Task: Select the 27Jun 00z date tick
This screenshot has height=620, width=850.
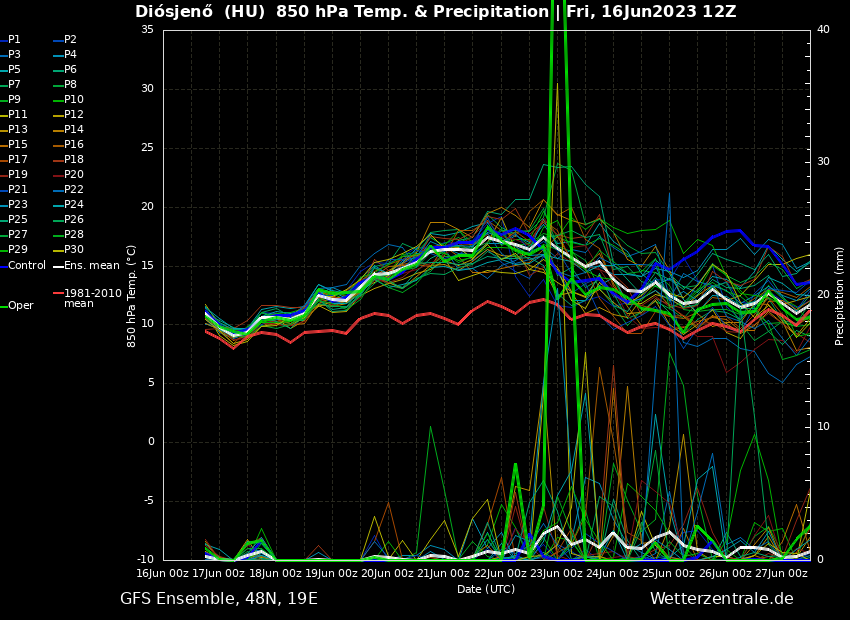Action: [781, 573]
